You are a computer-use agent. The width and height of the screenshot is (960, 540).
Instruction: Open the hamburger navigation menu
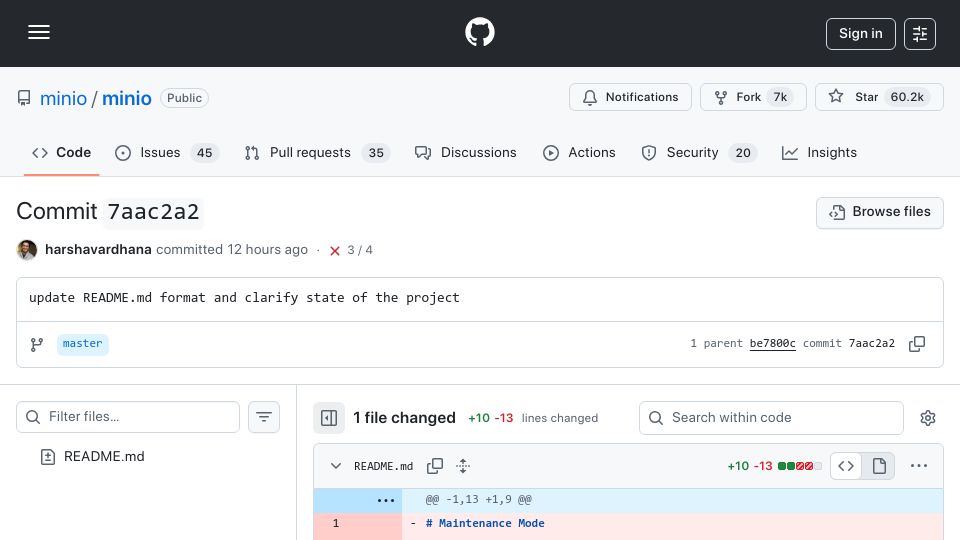pos(39,32)
